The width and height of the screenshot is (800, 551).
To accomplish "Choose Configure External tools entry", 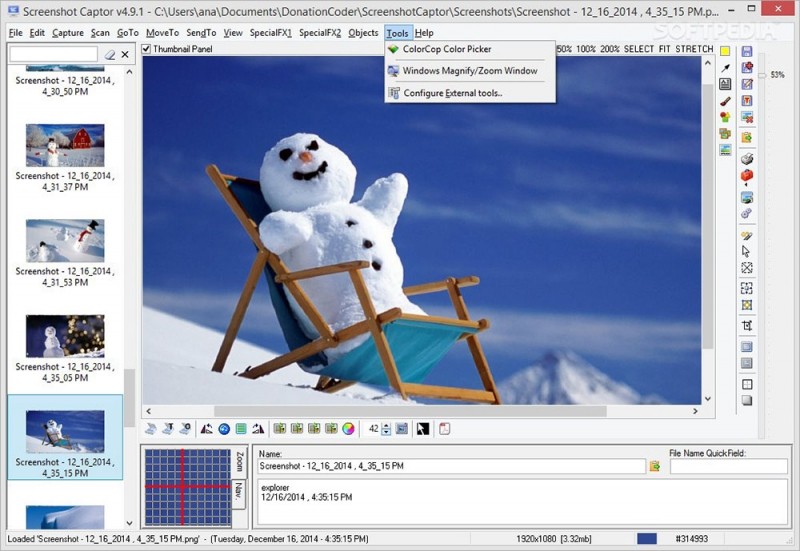I will [x=470, y=93].
